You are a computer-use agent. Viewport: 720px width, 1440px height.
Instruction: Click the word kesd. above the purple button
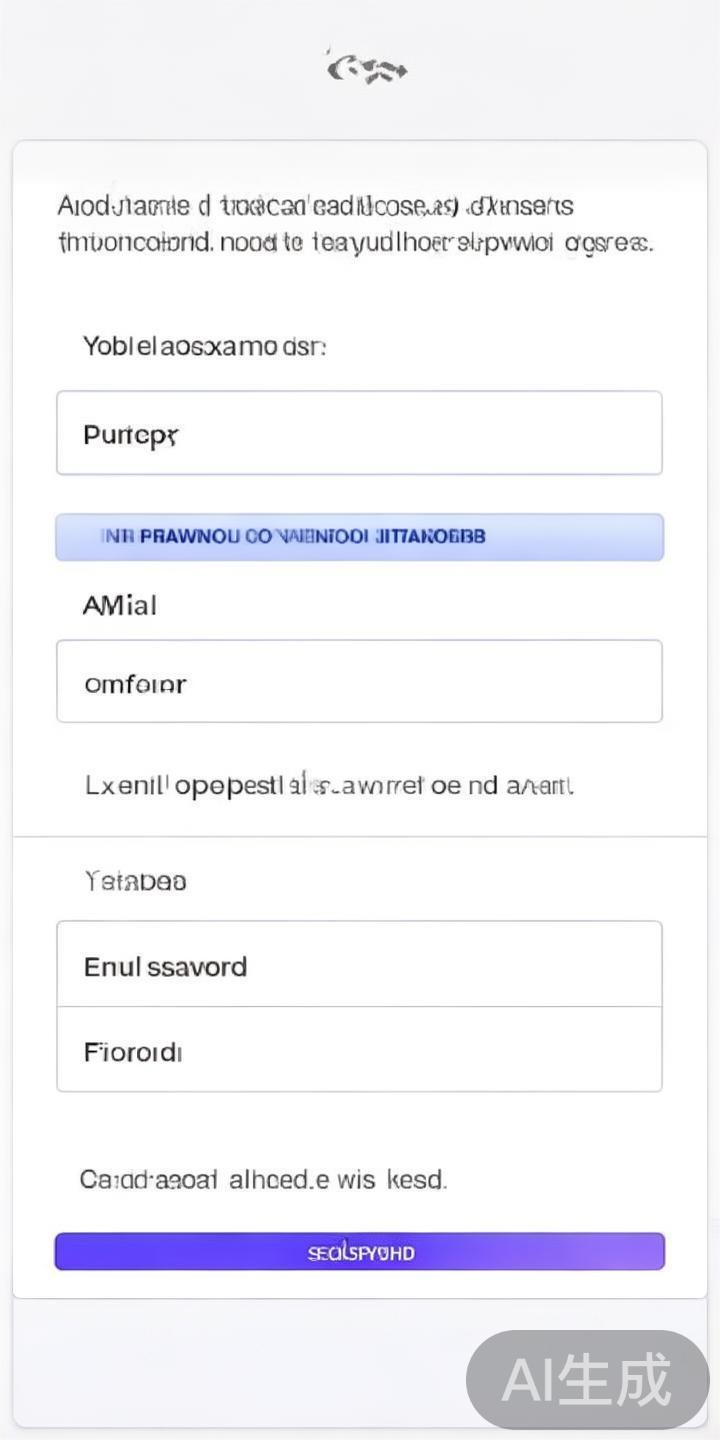(417, 1179)
